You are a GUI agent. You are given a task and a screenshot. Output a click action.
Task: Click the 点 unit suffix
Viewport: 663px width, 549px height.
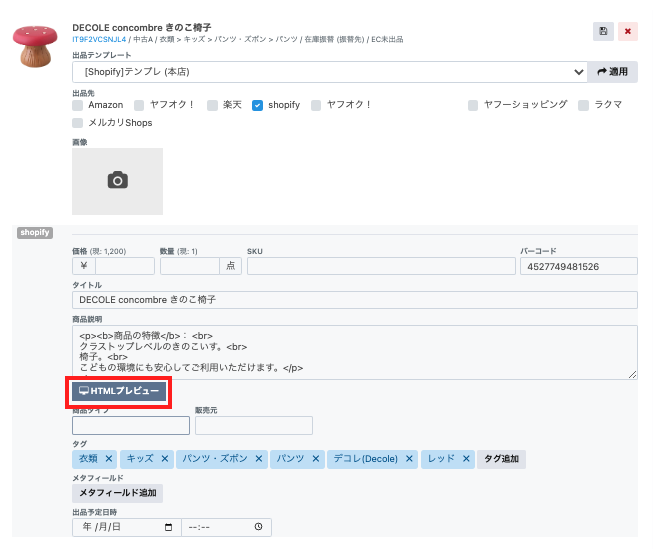point(230,266)
